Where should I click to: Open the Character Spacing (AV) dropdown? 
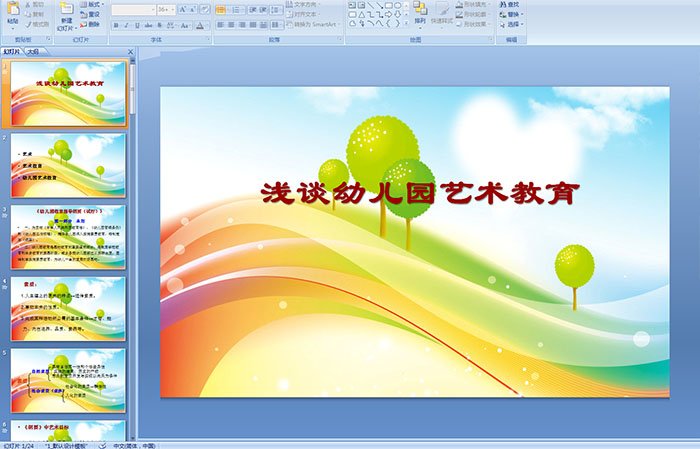tap(171, 25)
